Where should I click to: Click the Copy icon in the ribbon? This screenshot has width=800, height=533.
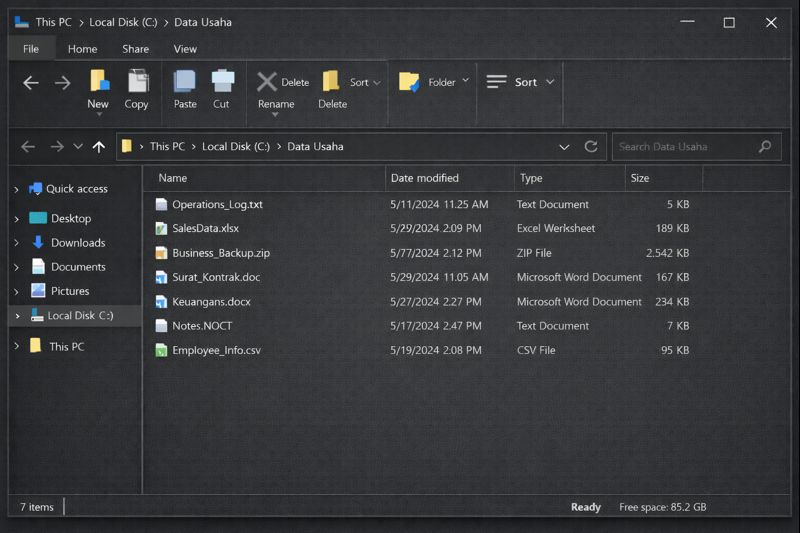(137, 82)
